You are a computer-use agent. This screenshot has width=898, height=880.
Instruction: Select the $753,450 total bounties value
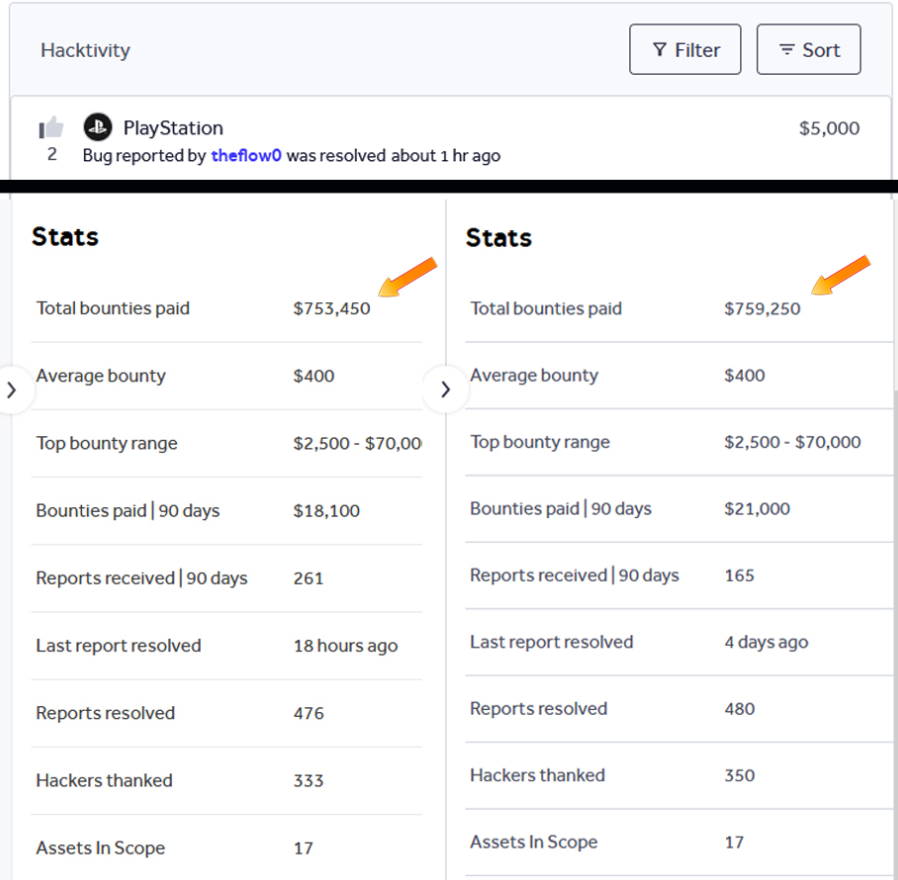click(x=331, y=309)
